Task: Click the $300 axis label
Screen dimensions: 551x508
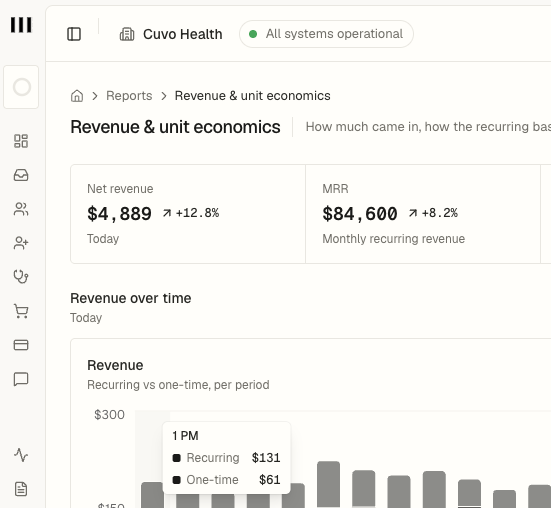Action: coord(109,415)
